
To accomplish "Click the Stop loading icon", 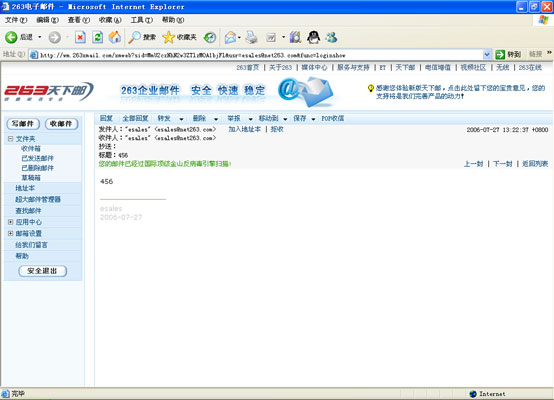I will coord(80,37).
